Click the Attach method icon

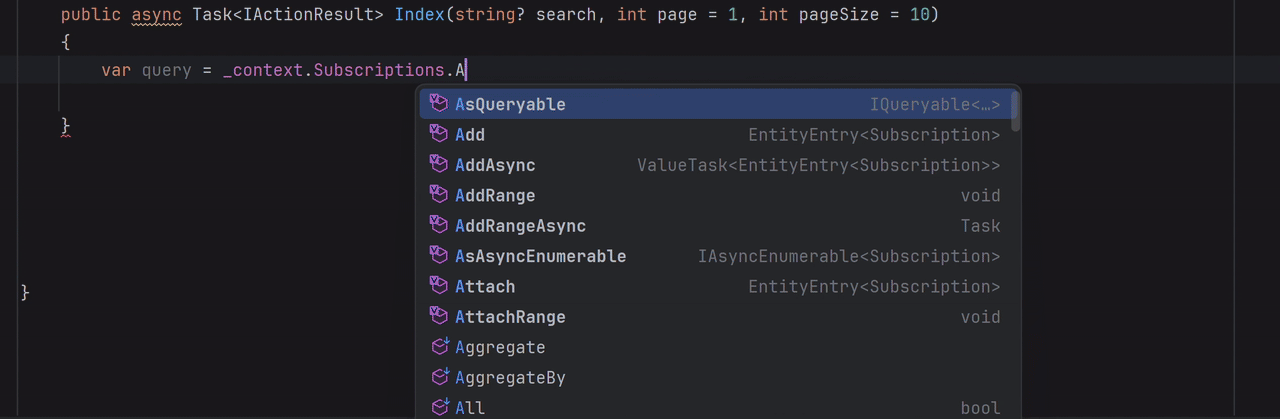click(x=438, y=286)
